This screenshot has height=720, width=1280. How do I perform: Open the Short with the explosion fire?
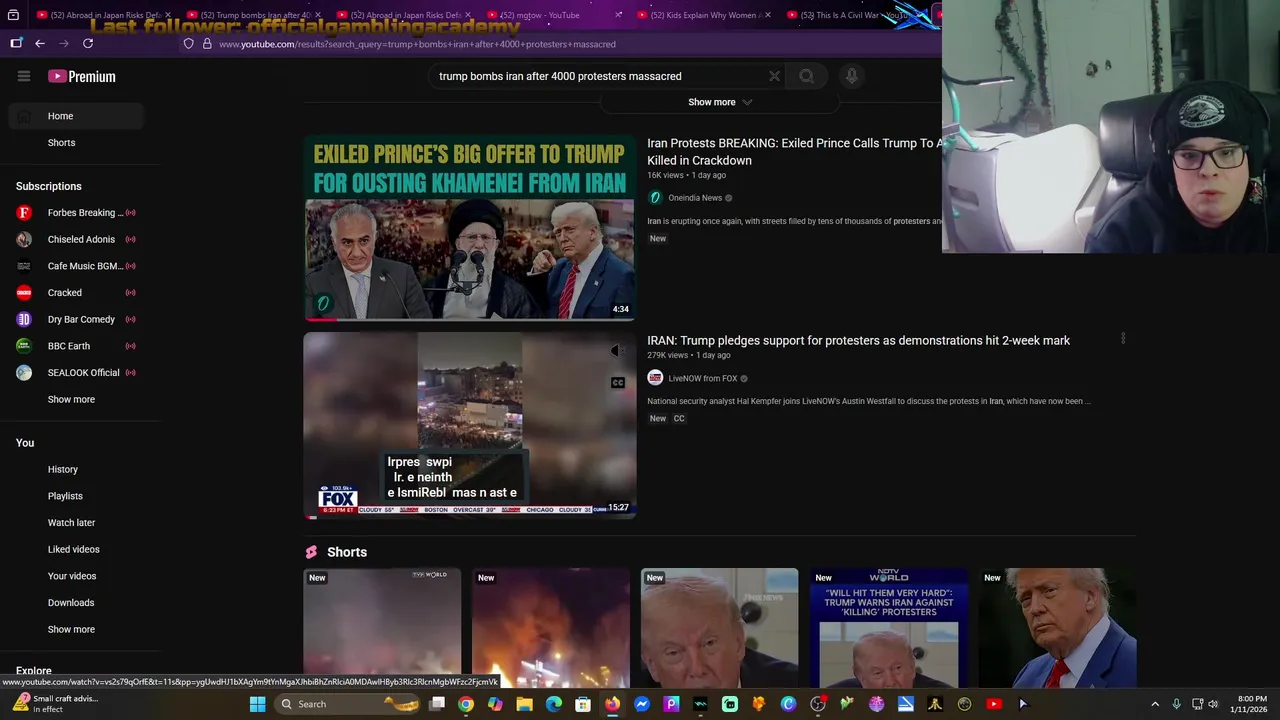click(550, 628)
